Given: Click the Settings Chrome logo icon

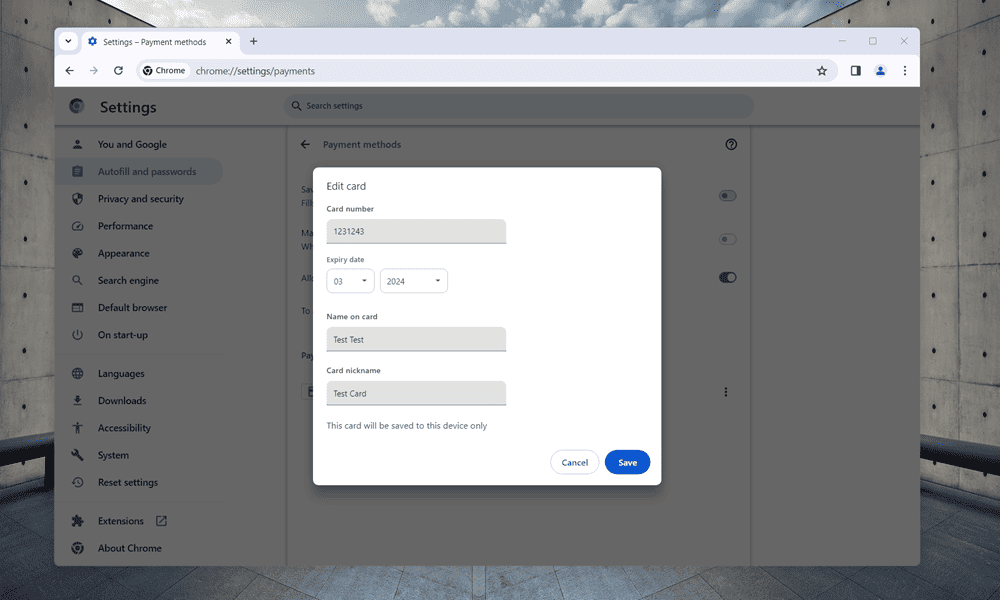Looking at the screenshot, I should coord(77,106).
